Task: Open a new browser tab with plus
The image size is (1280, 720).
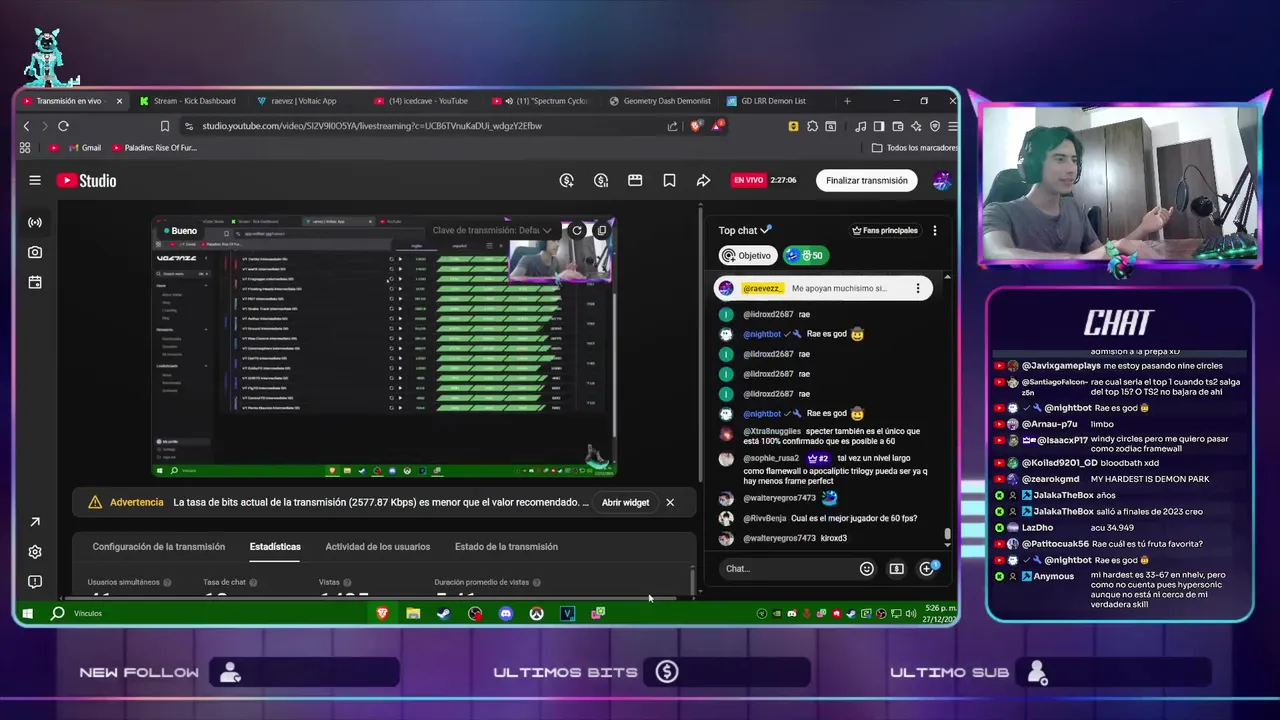Action: [847, 101]
